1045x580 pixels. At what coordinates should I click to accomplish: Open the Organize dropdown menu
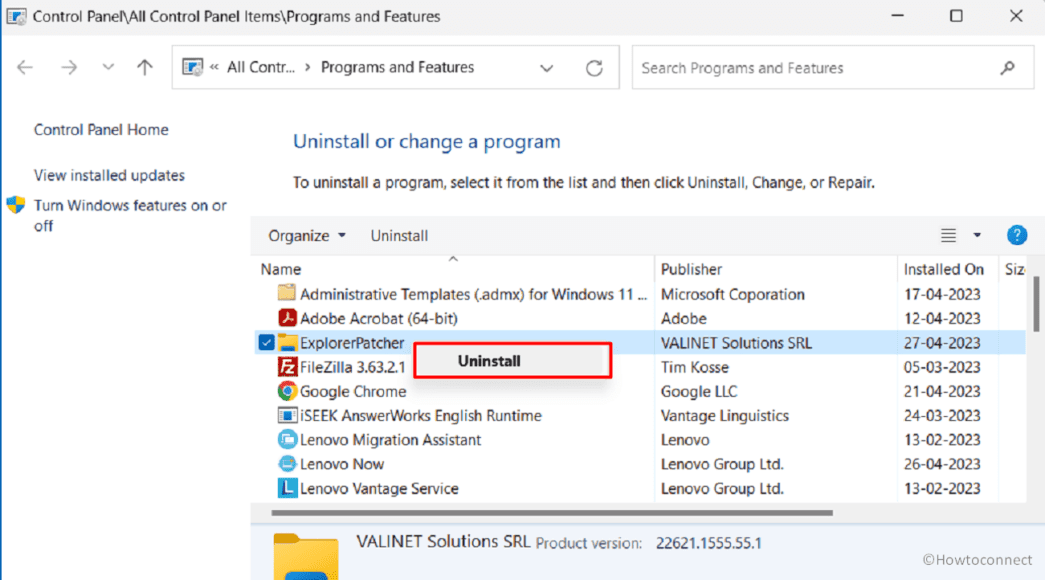click(306, 235)
